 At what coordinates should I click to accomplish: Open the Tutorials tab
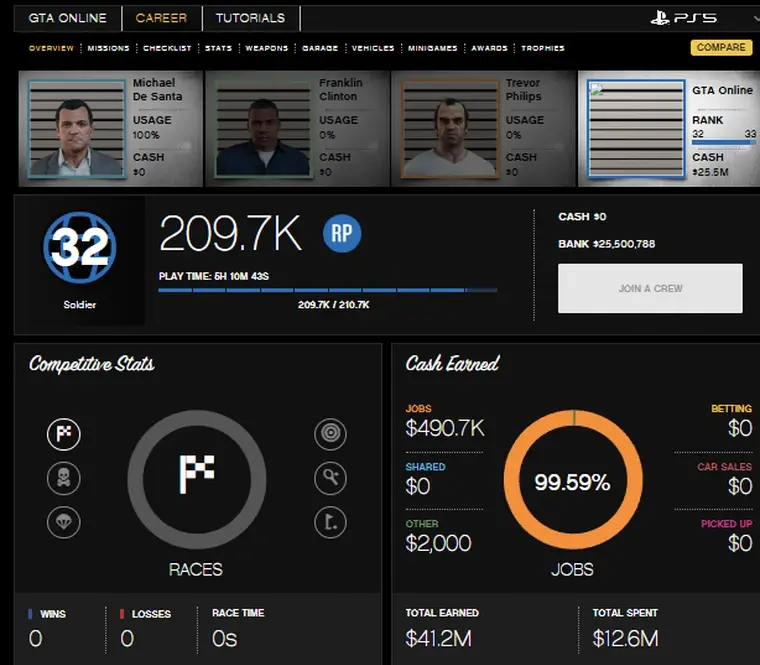click(x=251, y=18)
